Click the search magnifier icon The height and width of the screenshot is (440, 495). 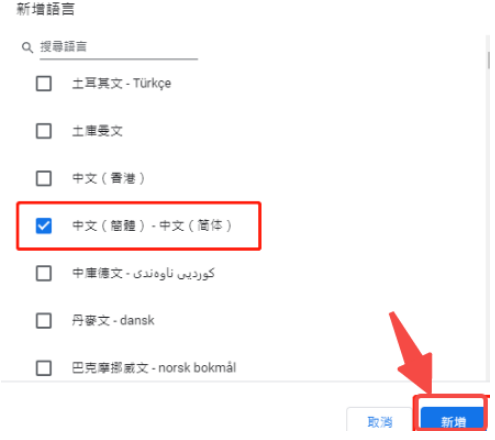tap(27, 47)
